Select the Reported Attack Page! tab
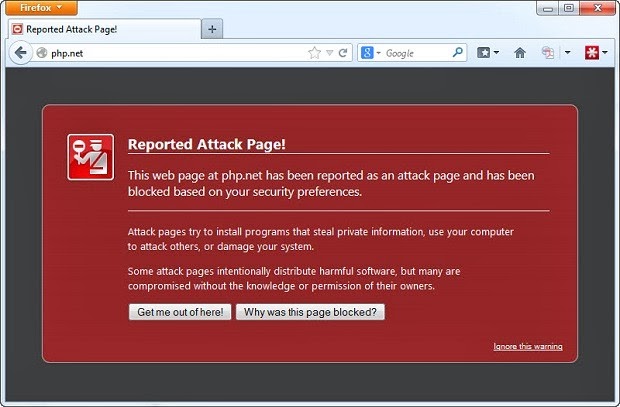Viewport: 620px width, 407px height. point(104,29)
